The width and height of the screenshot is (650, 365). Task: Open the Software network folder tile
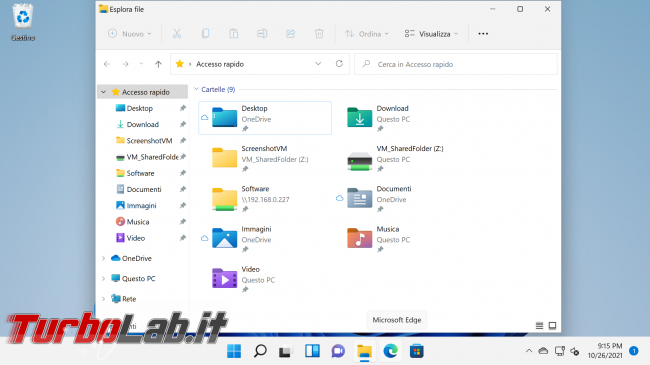tap(264, 198)
